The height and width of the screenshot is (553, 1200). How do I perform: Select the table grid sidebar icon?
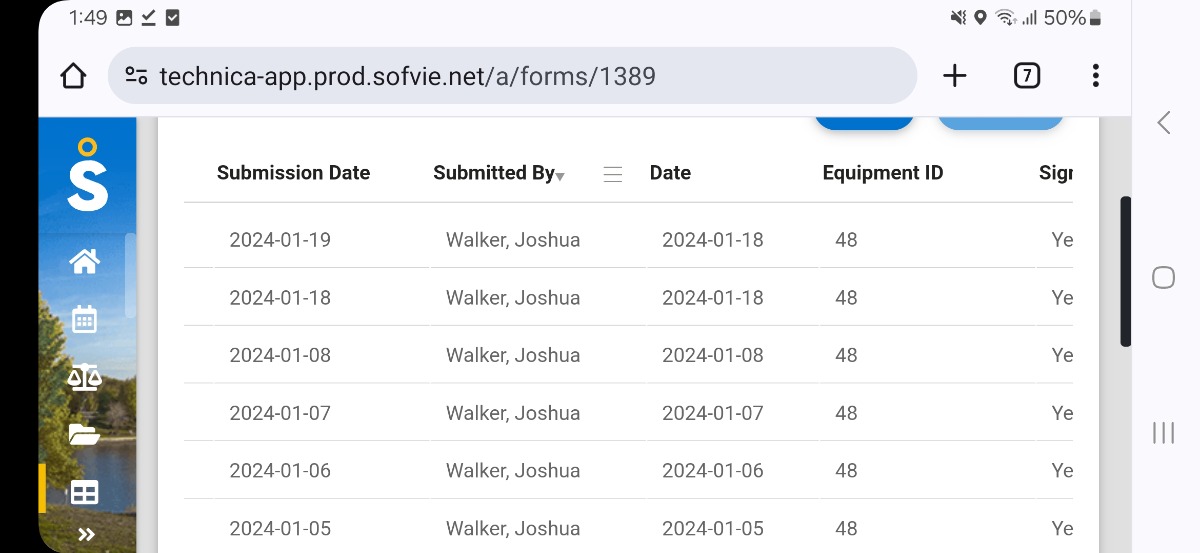pyautogui.click(x=85, y=492)
